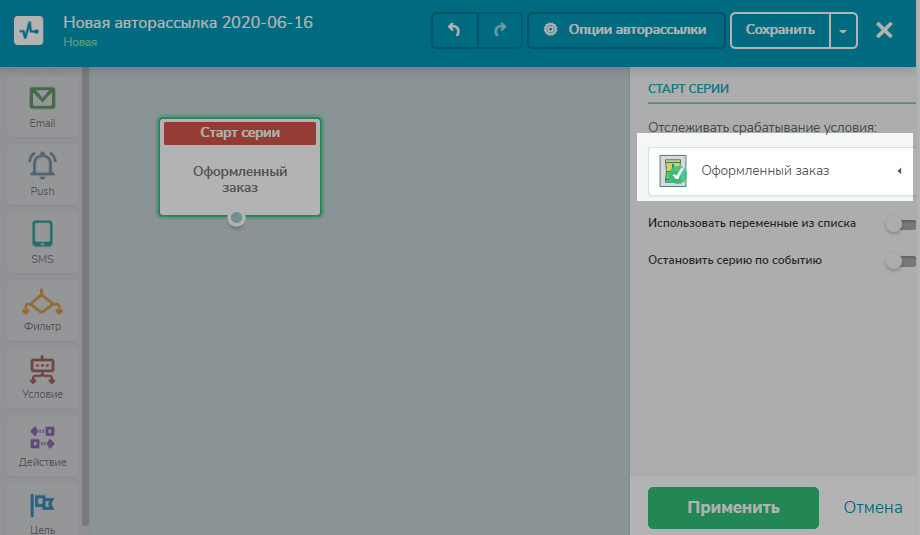Screen dimensions: 920x535
Task: Select the Старт серии block on the canvas
Action: (240, 167)
